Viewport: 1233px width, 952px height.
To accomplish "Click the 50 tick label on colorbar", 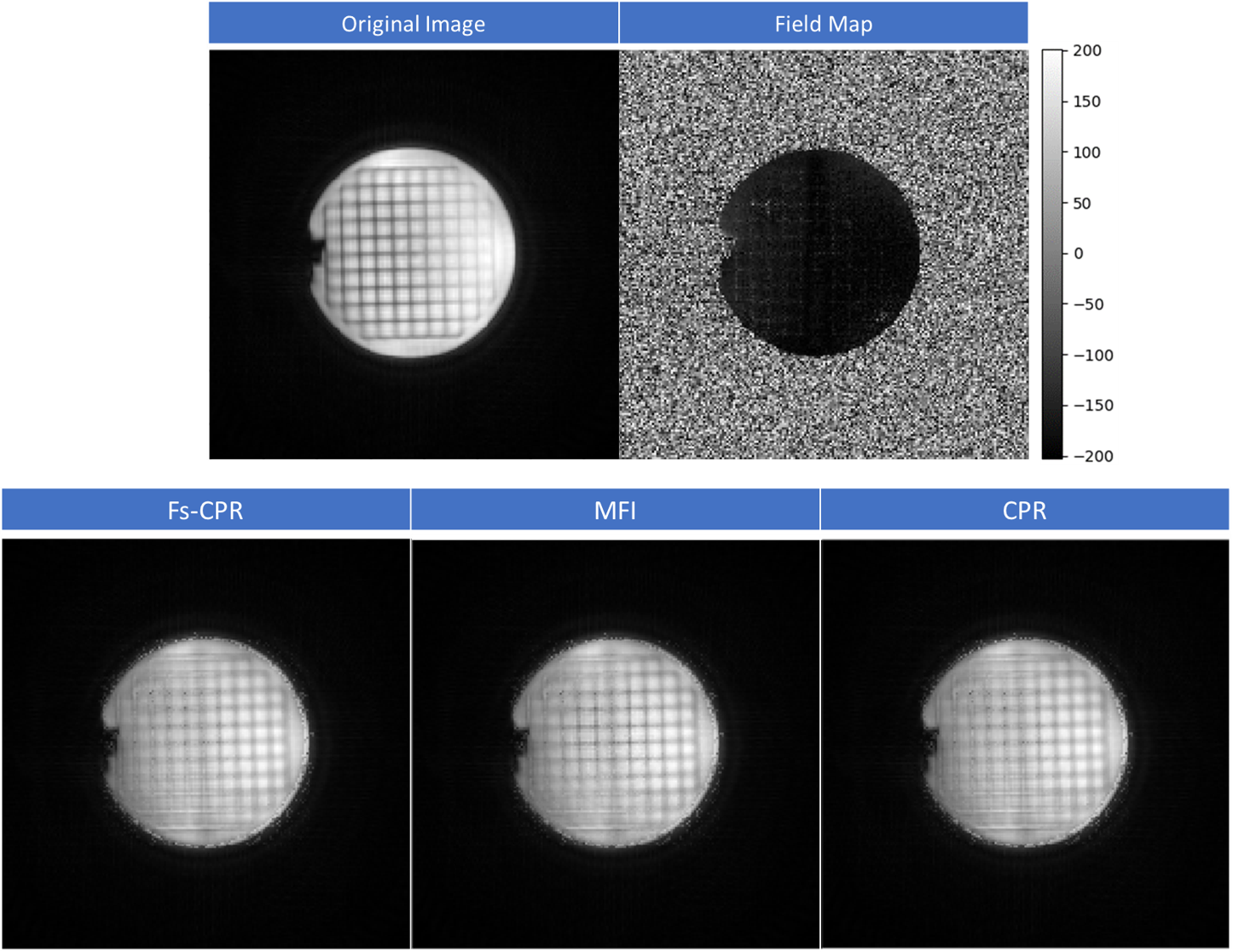I will (x=1082, y=203).
